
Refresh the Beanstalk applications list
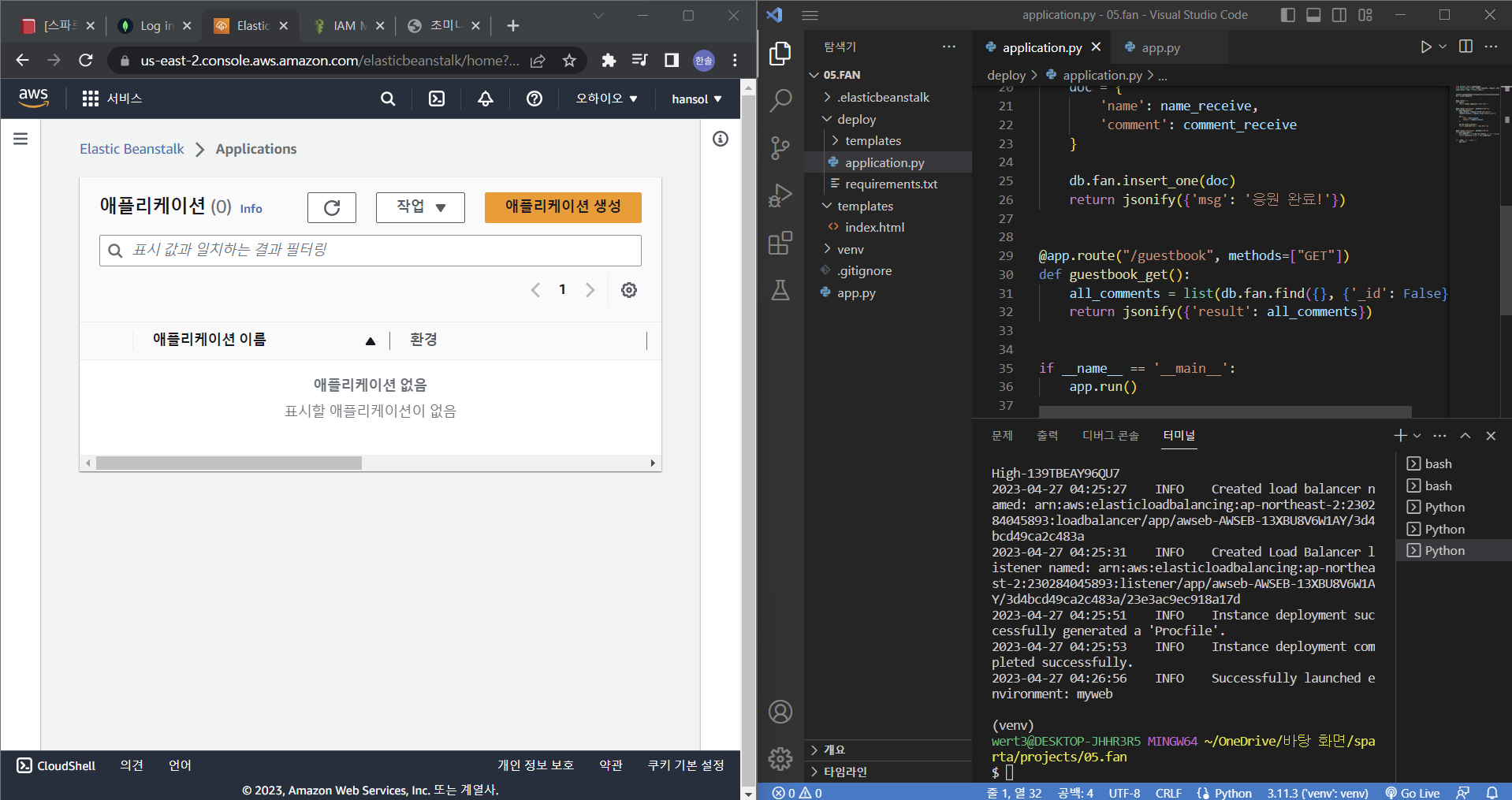click(x=332, y=207)
